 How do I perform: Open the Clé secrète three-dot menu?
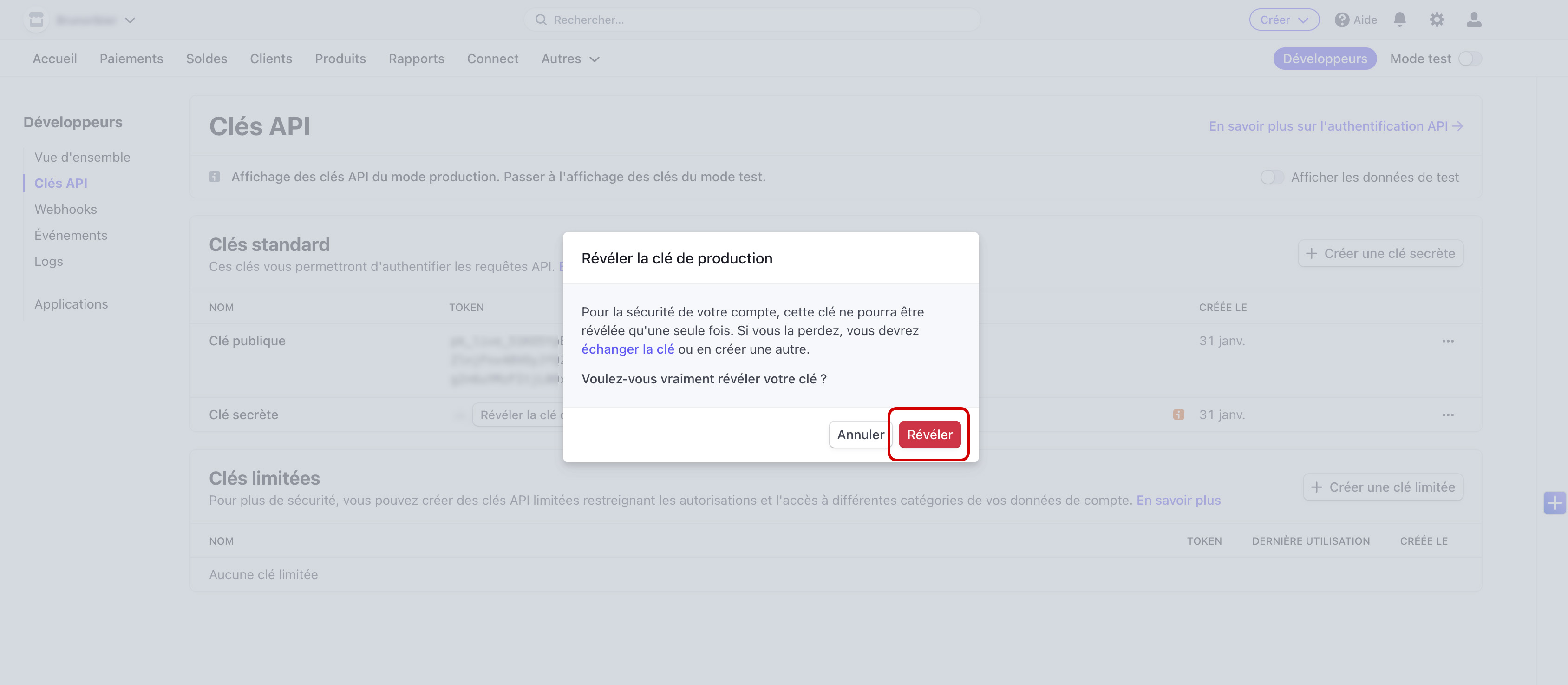[1448, 415]
